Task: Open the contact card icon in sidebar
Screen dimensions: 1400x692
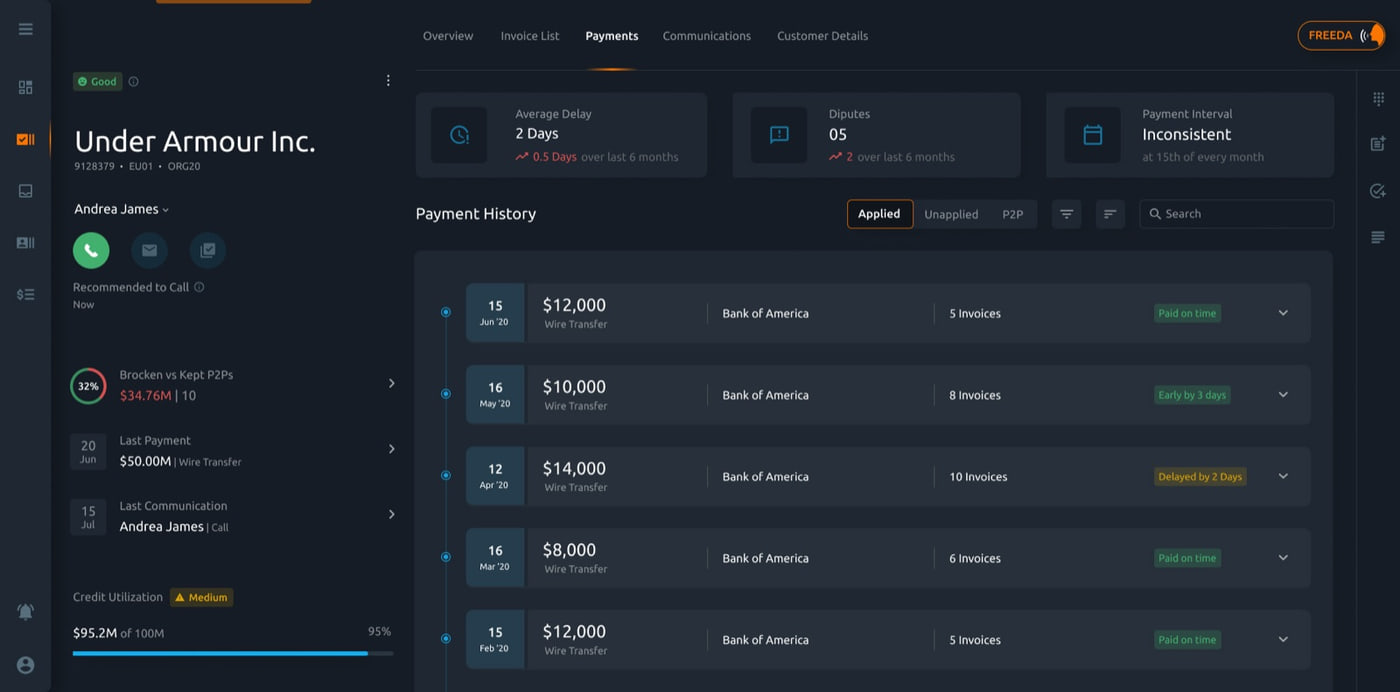Action: 26,243
